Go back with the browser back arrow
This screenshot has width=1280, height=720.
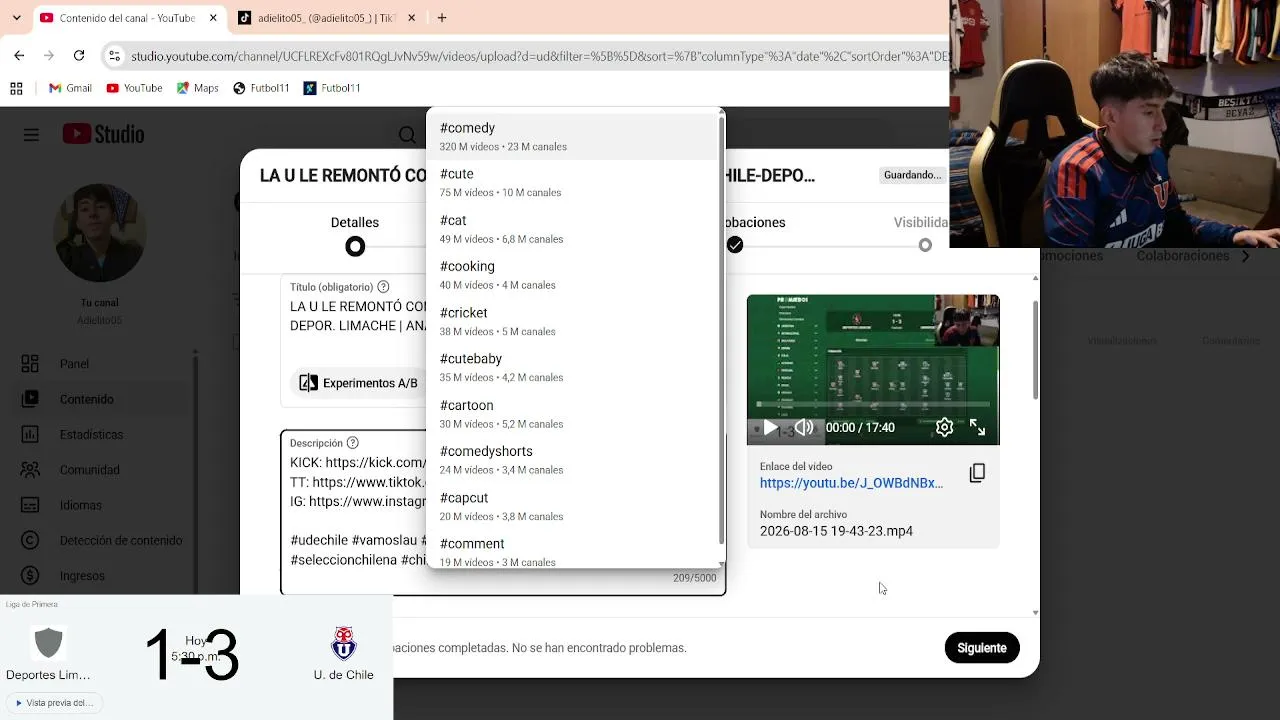click(19, 56)
